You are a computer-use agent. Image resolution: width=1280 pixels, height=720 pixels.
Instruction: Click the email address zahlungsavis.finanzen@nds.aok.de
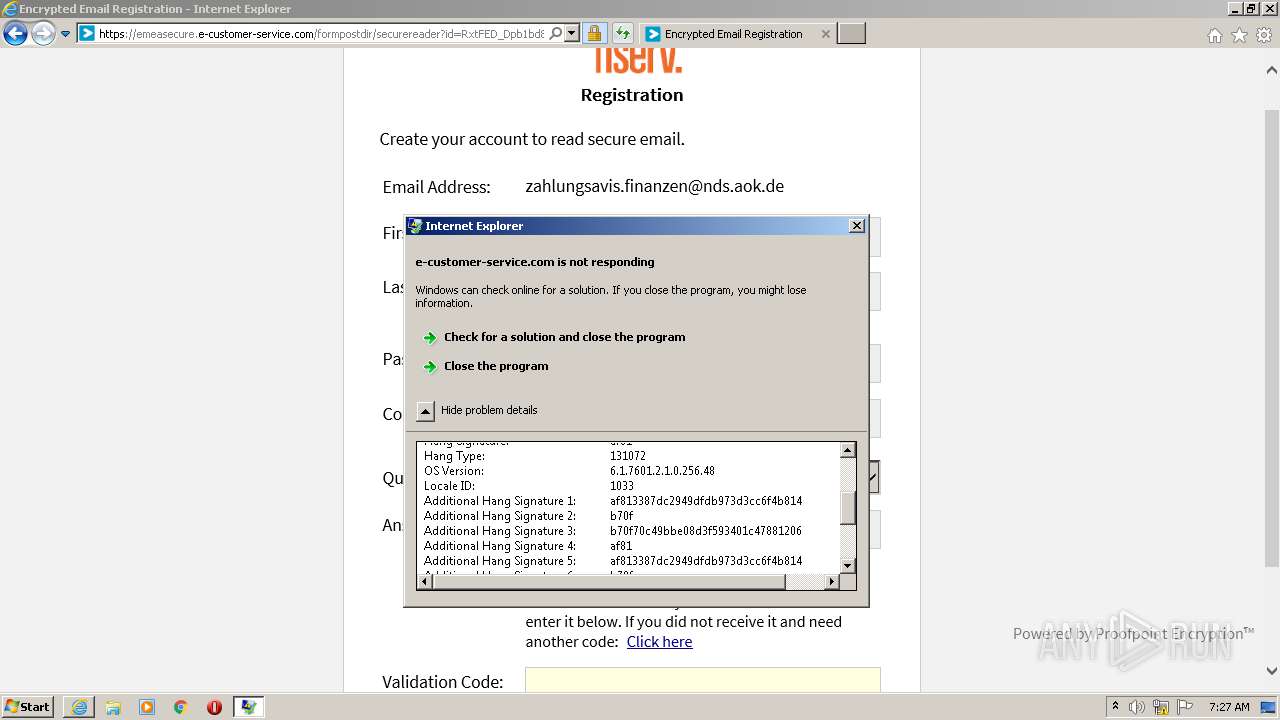[655, 186]
